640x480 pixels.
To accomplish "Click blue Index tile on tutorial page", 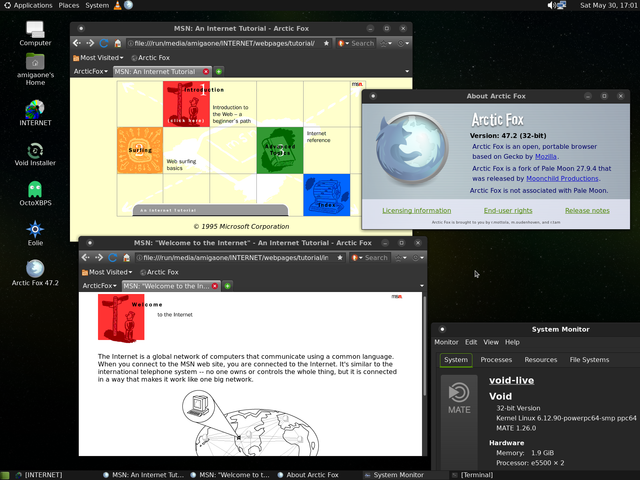I will point(327,195).
